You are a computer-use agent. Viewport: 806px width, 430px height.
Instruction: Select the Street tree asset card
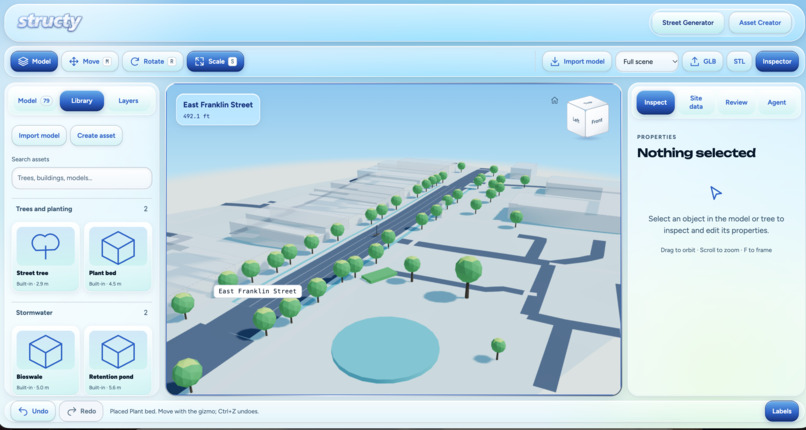coord(46,257)
